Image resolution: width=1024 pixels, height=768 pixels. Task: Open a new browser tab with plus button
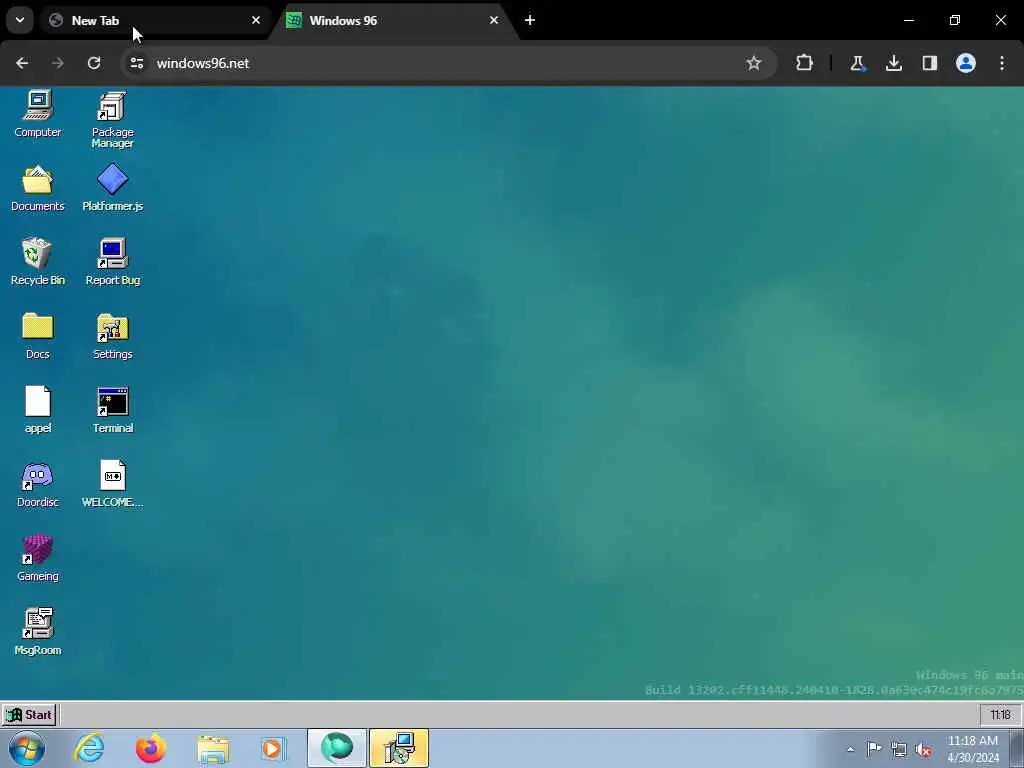pyautogui.click(x=530, y=20)
